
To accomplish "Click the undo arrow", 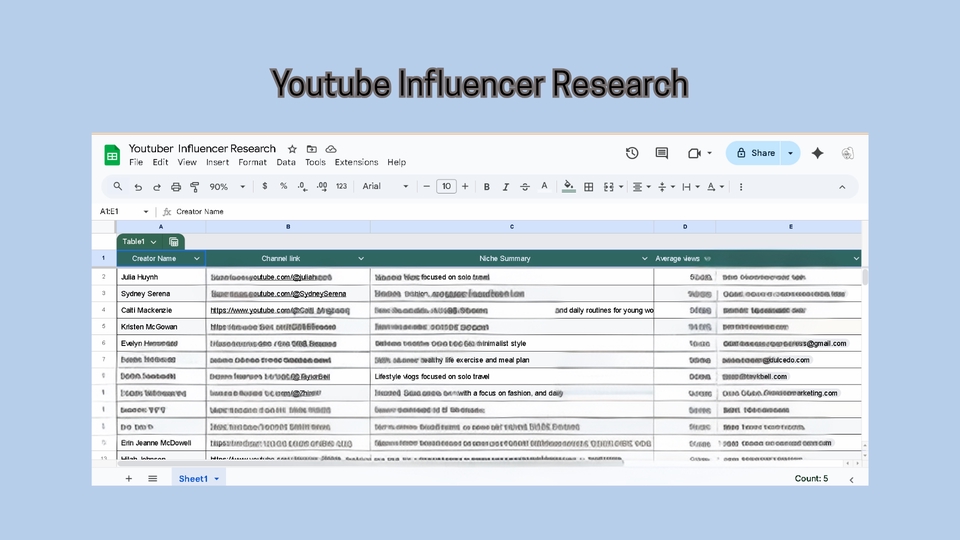I will tap(138, 187).
